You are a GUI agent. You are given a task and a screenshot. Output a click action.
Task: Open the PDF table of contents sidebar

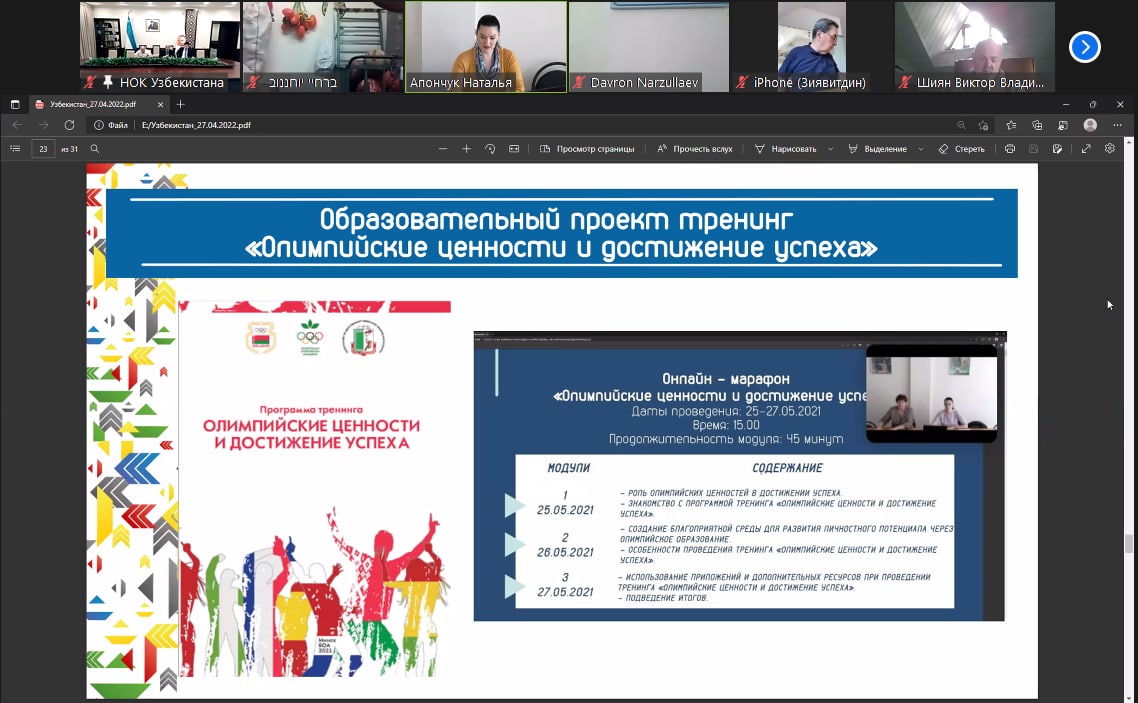15,149
